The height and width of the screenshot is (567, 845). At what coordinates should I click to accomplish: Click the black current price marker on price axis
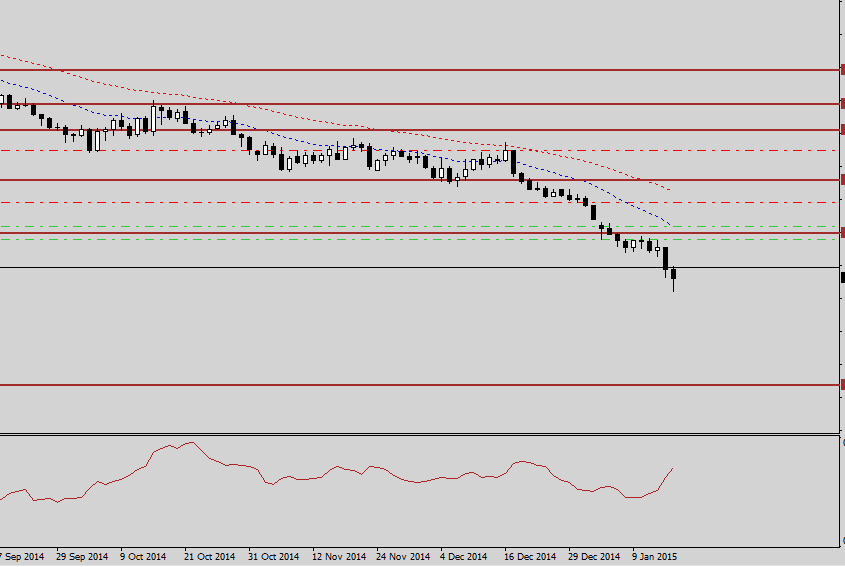click(842, 277)
